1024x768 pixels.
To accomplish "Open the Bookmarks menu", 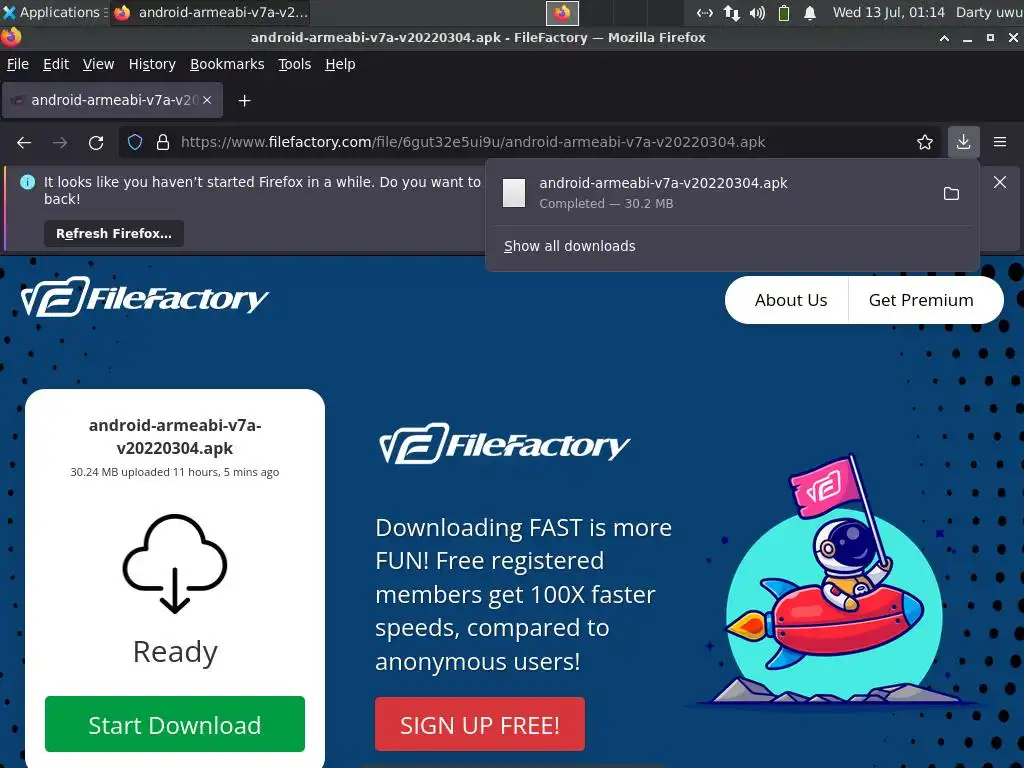I will click(227, 64).
